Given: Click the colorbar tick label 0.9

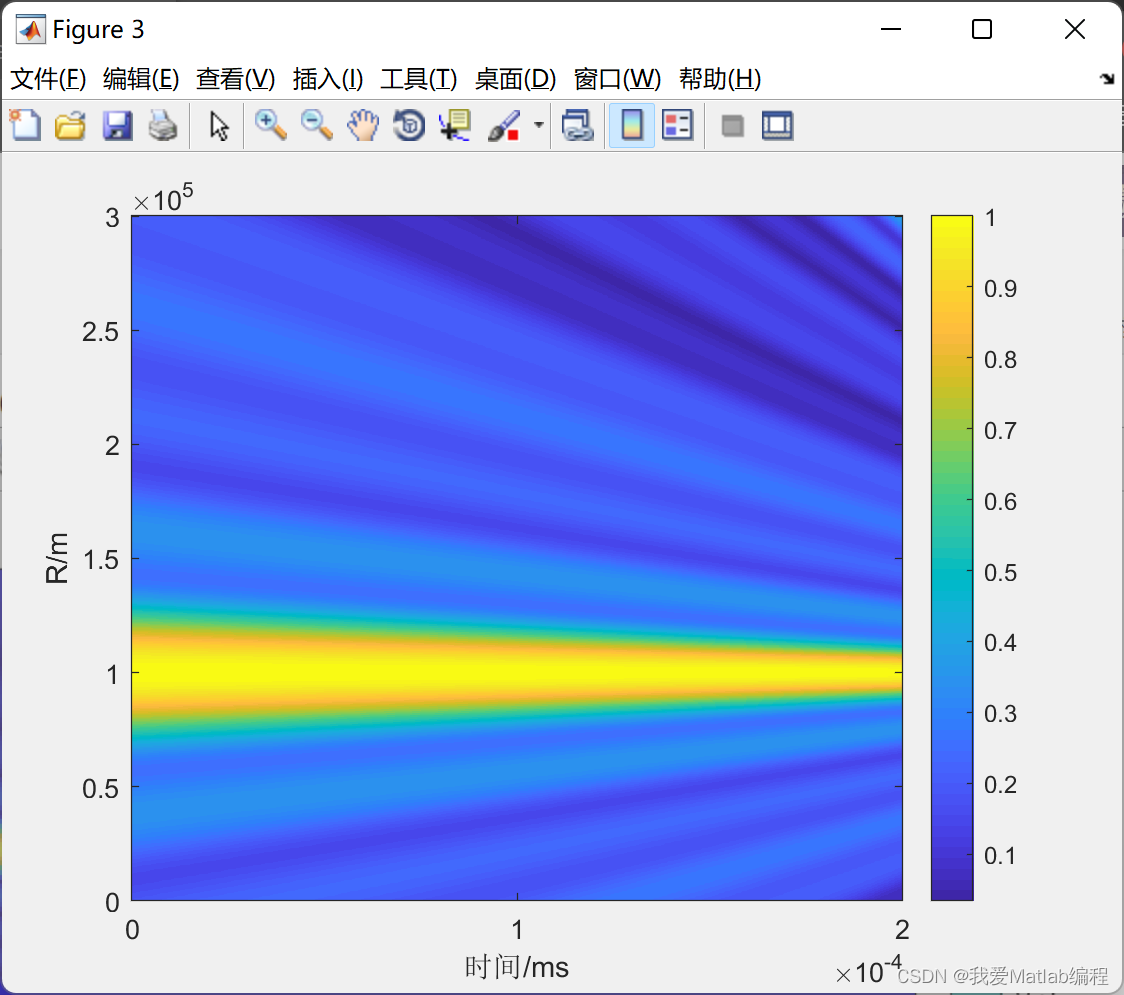Looking at the screenshot, I should [1000, 288].
